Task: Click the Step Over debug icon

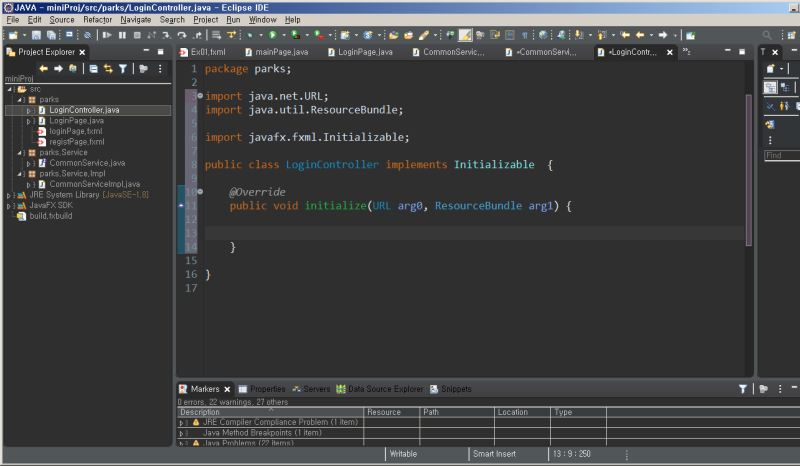Action: 182,35
